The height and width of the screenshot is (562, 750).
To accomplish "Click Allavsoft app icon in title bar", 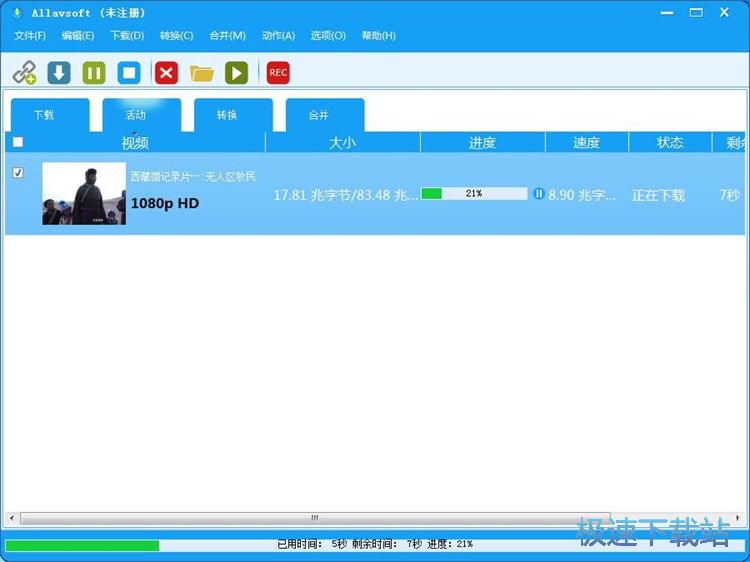I will (x=17, y=13).
